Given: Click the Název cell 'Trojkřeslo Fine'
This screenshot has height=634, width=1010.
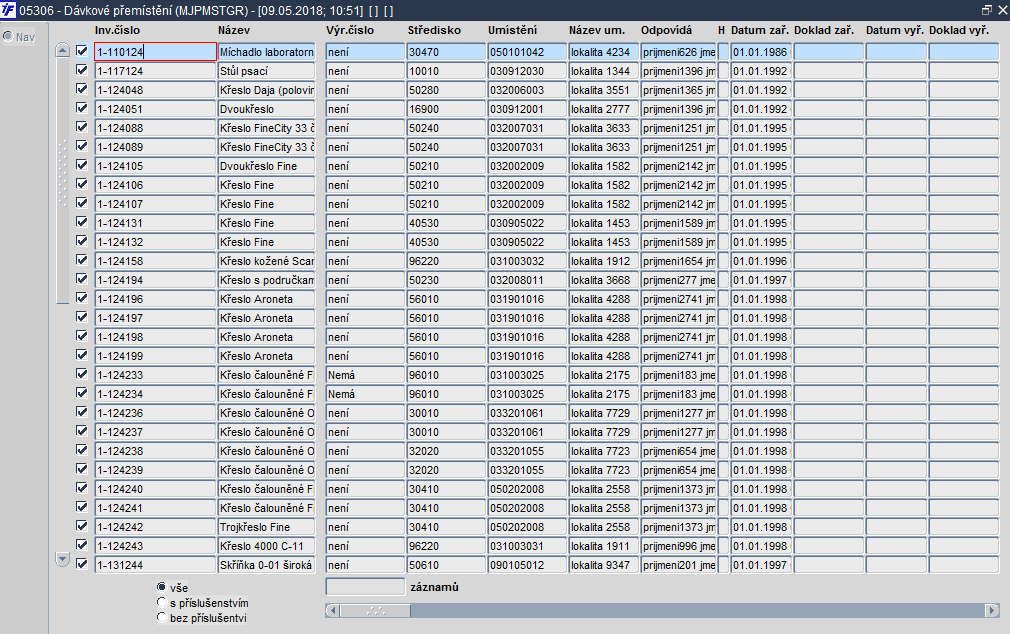Looking at the screenshot, I should click(x=266, y=527).
